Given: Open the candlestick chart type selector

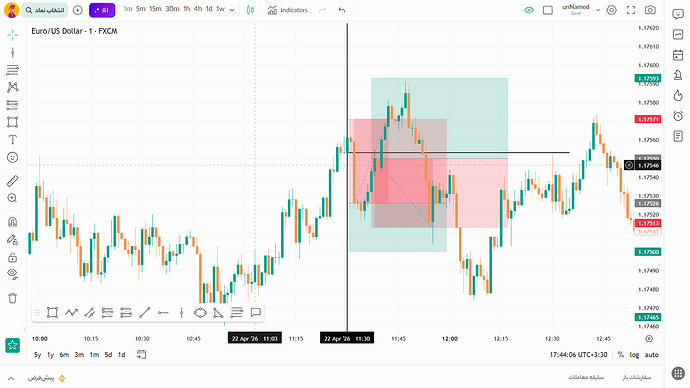Looking at the screenshot, I should [250, 10].
